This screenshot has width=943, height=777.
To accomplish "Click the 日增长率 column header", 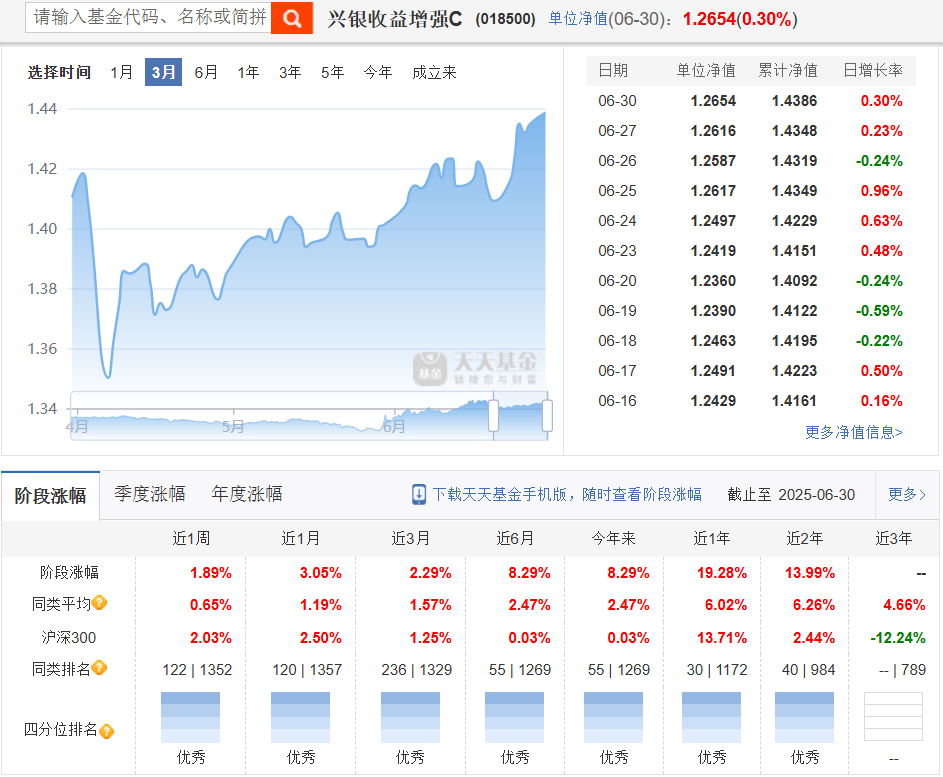I will tap(873, 70).
